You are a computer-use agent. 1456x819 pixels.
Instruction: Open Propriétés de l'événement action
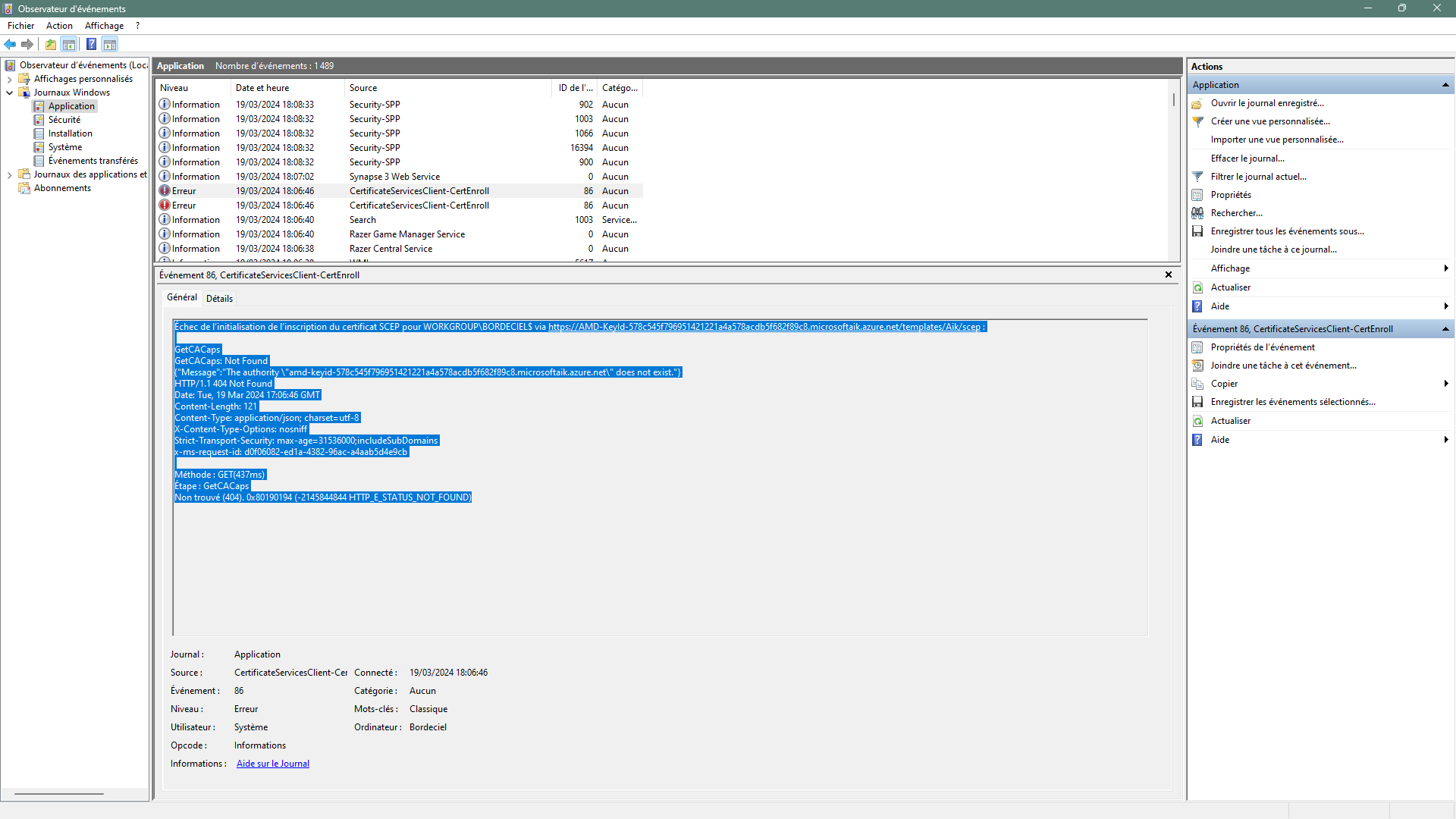pos(1262,347)
